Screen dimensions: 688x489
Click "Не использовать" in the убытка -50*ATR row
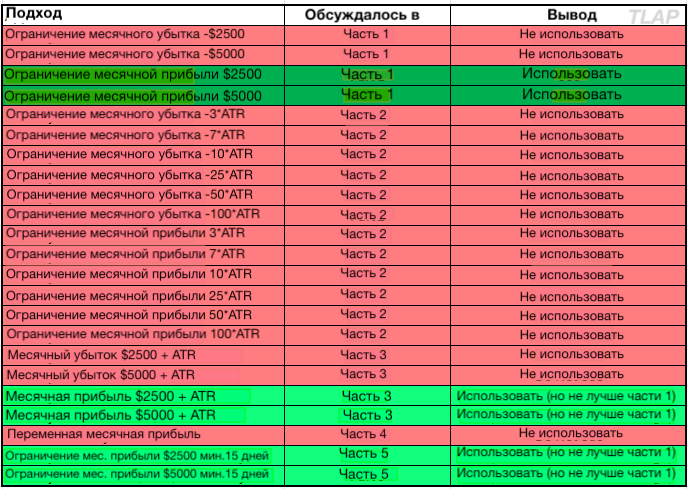point(572,194)
